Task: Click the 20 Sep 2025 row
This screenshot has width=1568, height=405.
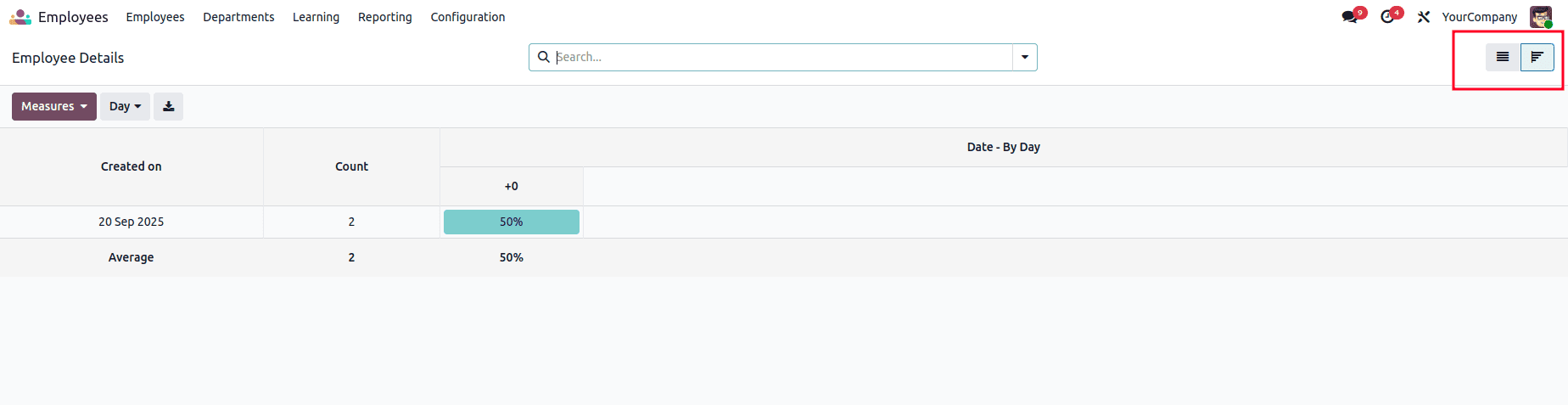Action: (x=131, y=222)
